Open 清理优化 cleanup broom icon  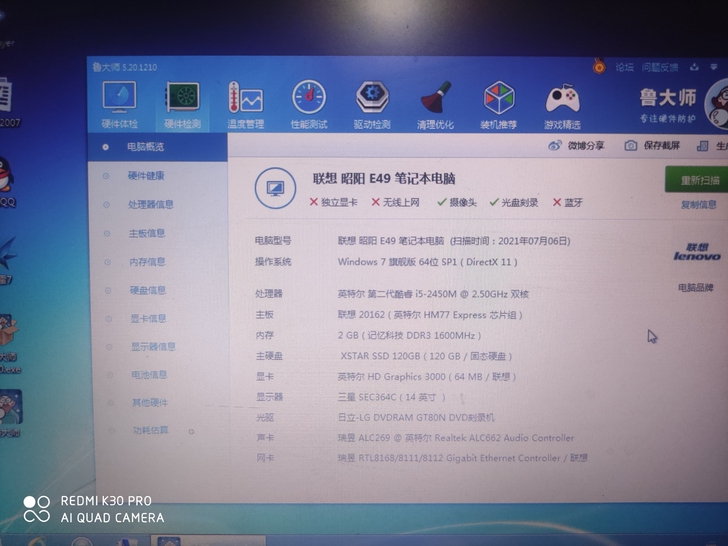point(435,104)
